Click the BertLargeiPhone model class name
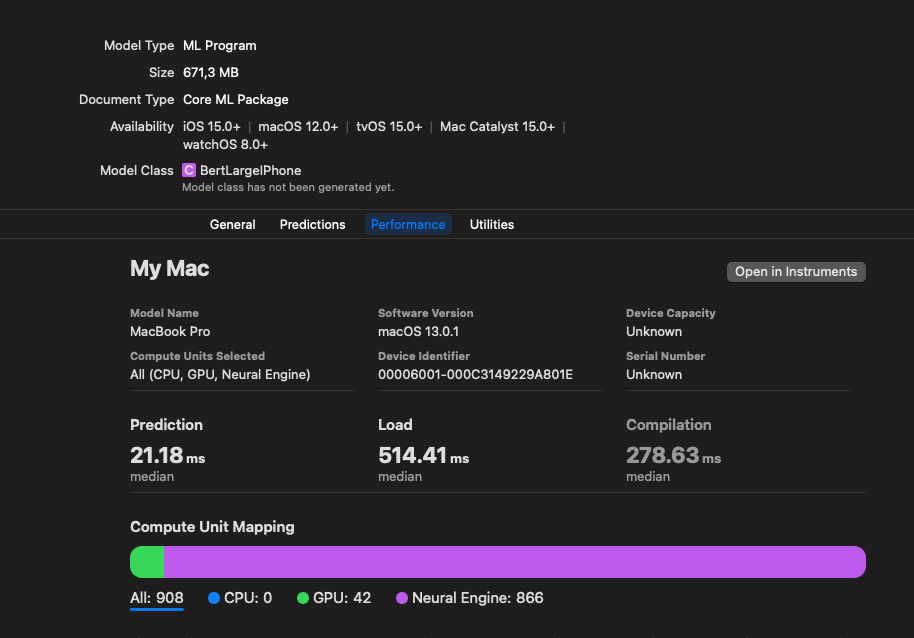The height and width of the screenshot is (638, 914). [250, 170]
